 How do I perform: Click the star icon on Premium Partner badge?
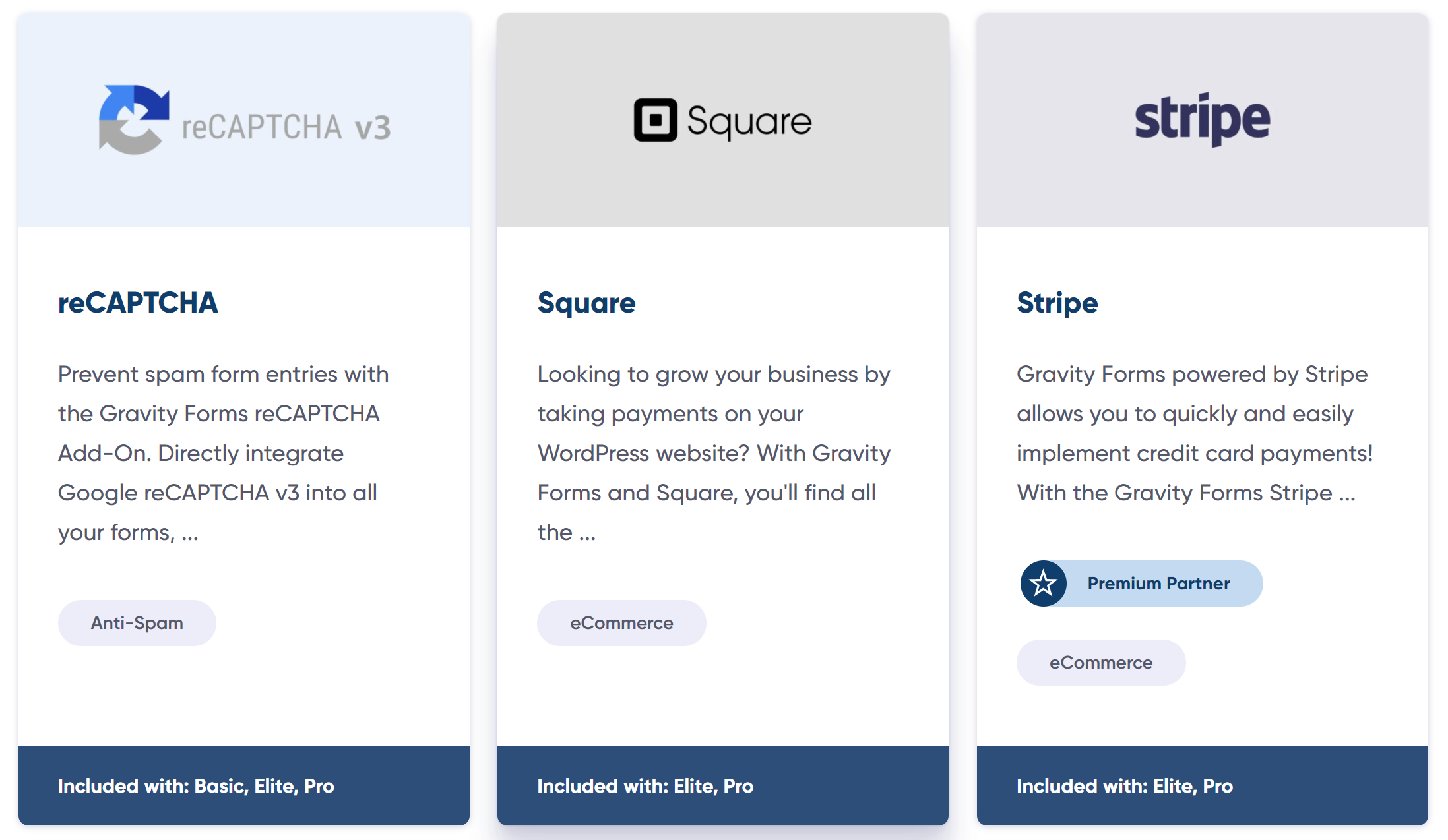pyautogui.click(x=1043, y=584)
